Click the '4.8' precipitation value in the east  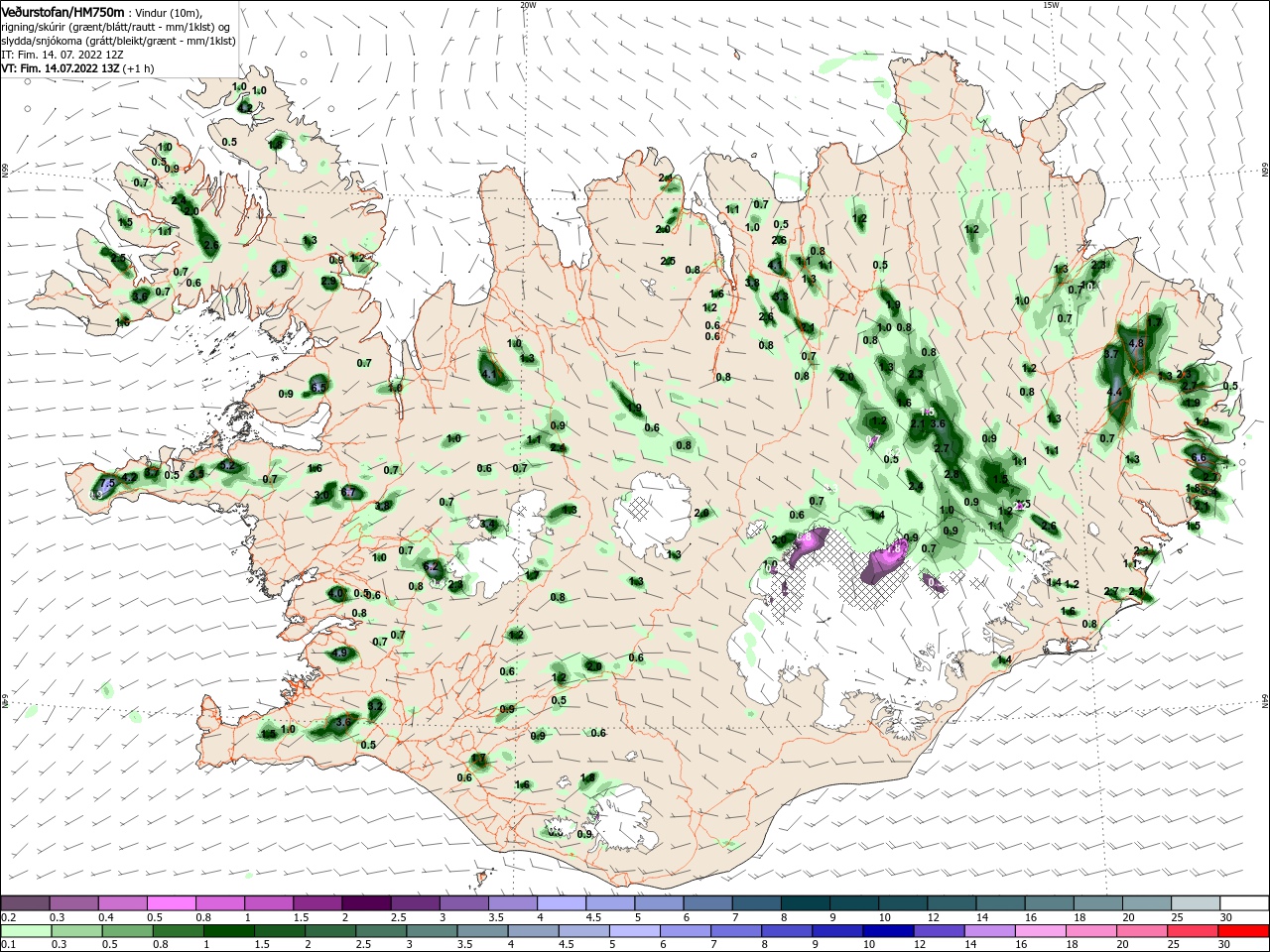[1137, 343]
